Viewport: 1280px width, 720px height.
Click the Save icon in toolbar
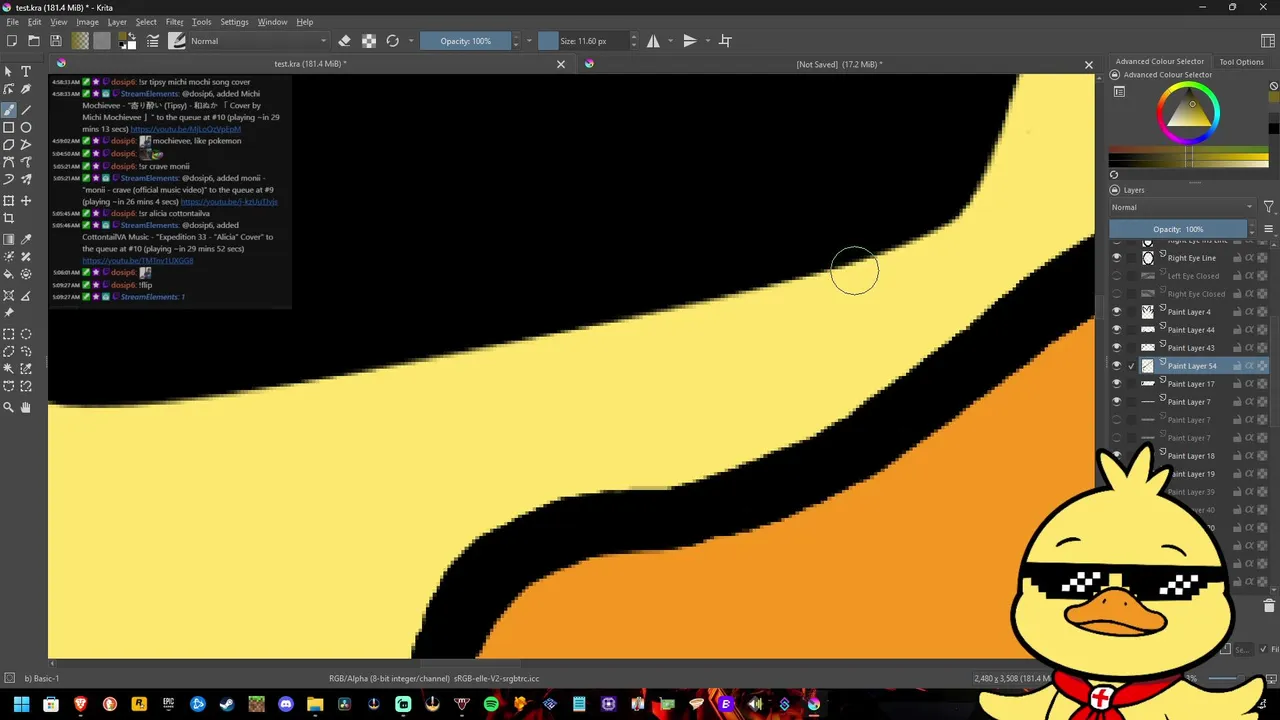point(56,41)
